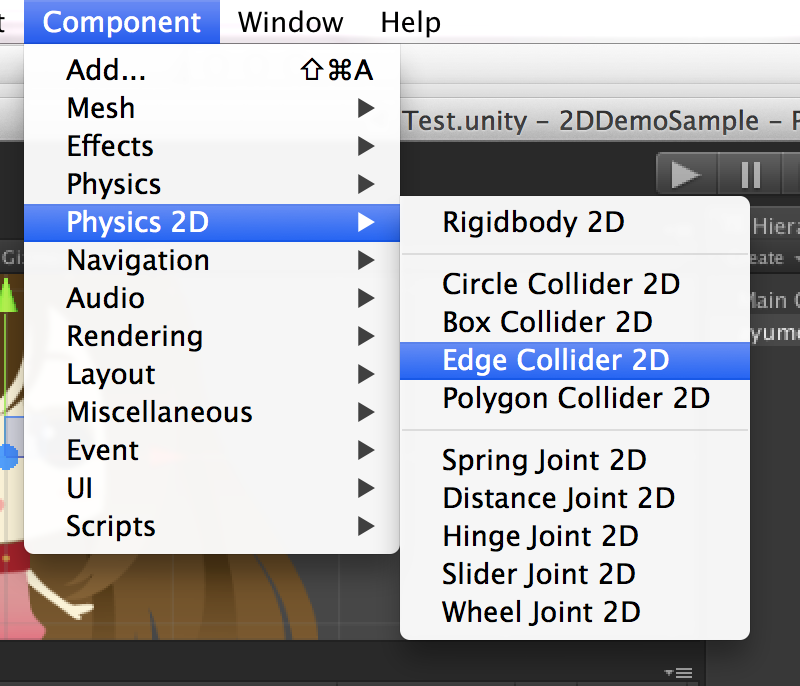
Task: Open the Help menu
Action: tap(410, 22)
